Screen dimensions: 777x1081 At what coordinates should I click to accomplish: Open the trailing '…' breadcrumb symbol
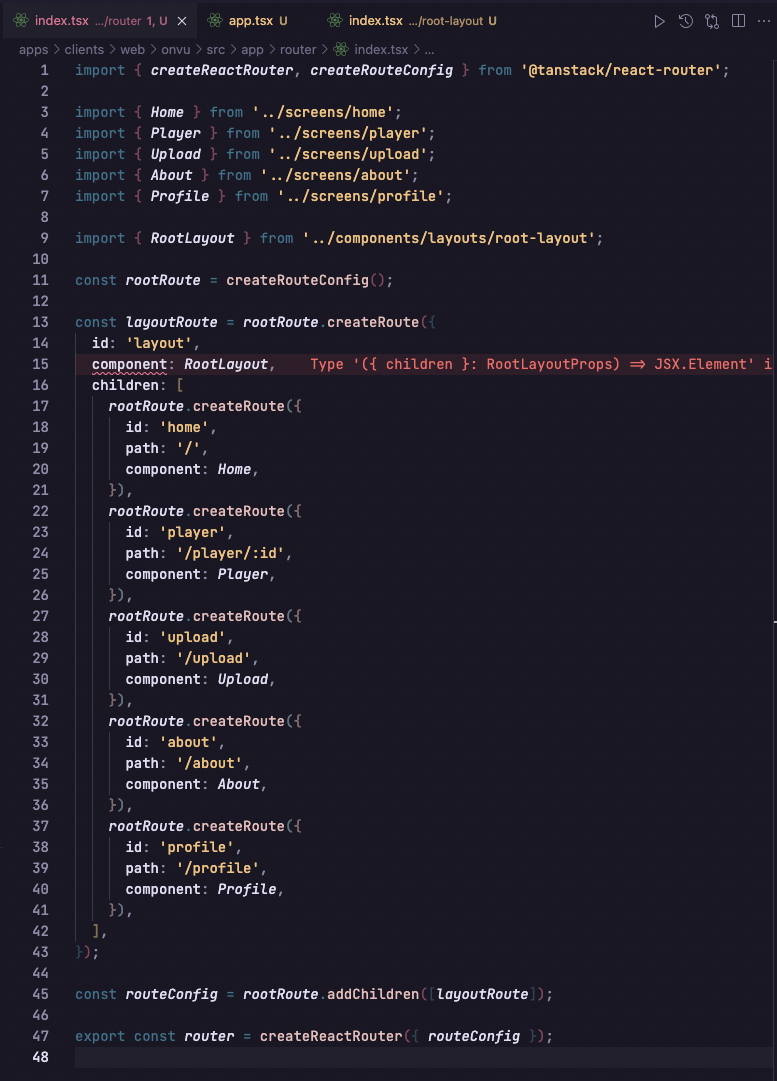pos(429,50)
